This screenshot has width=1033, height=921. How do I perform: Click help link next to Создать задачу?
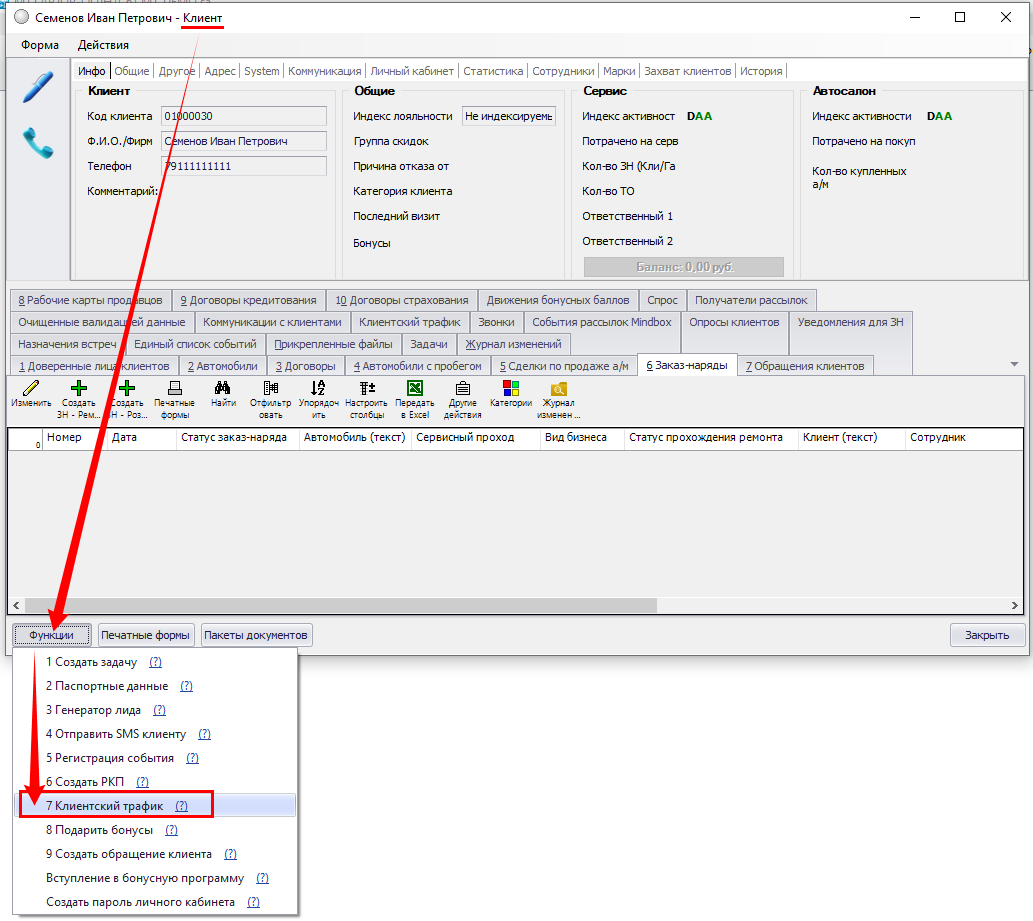coord(155,662)
